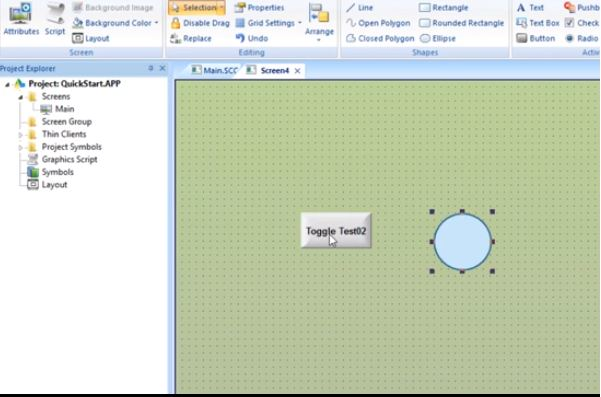This screenshot has height=397, width=601.
Task: Expand Grid Settings dropdown arrow
Action: [x=300, y=23]
